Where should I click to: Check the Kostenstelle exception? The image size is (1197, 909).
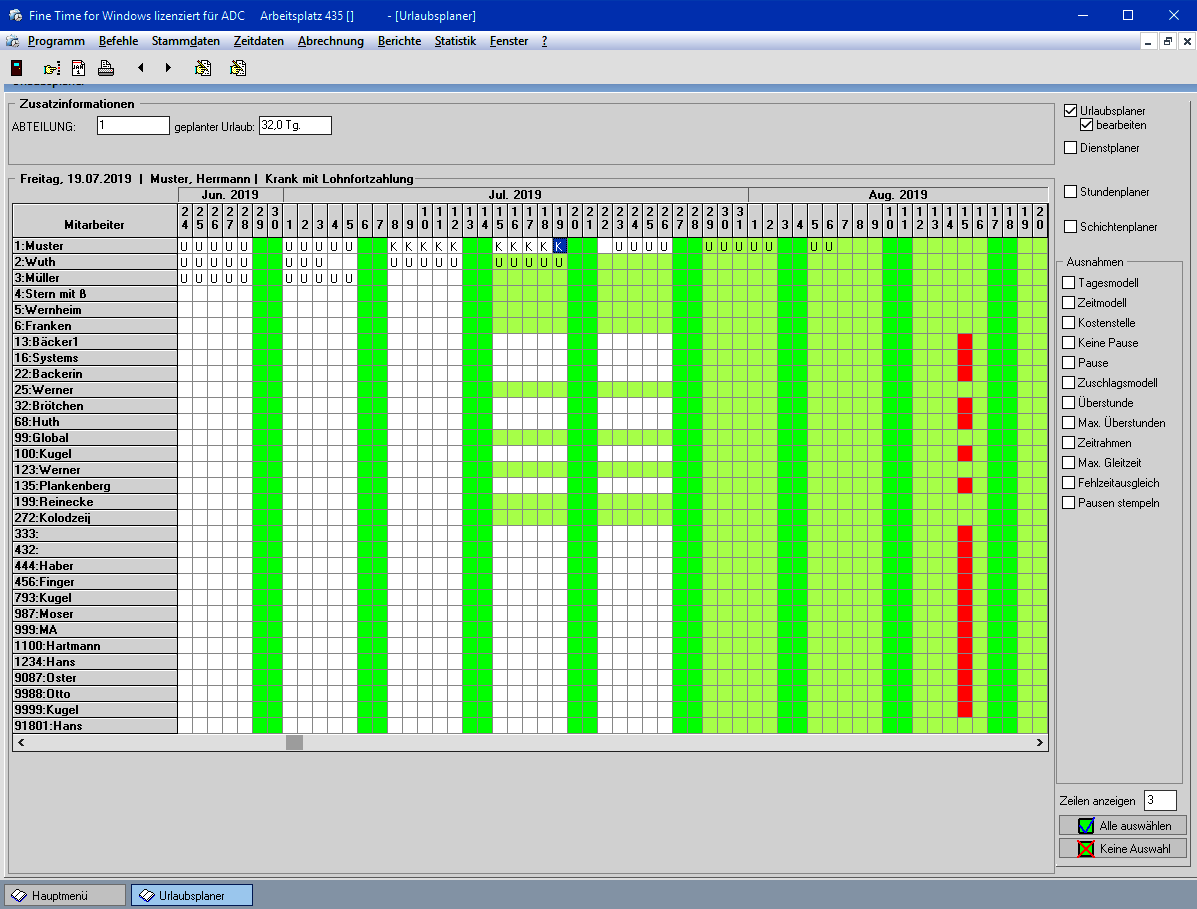pos(1069,322)
